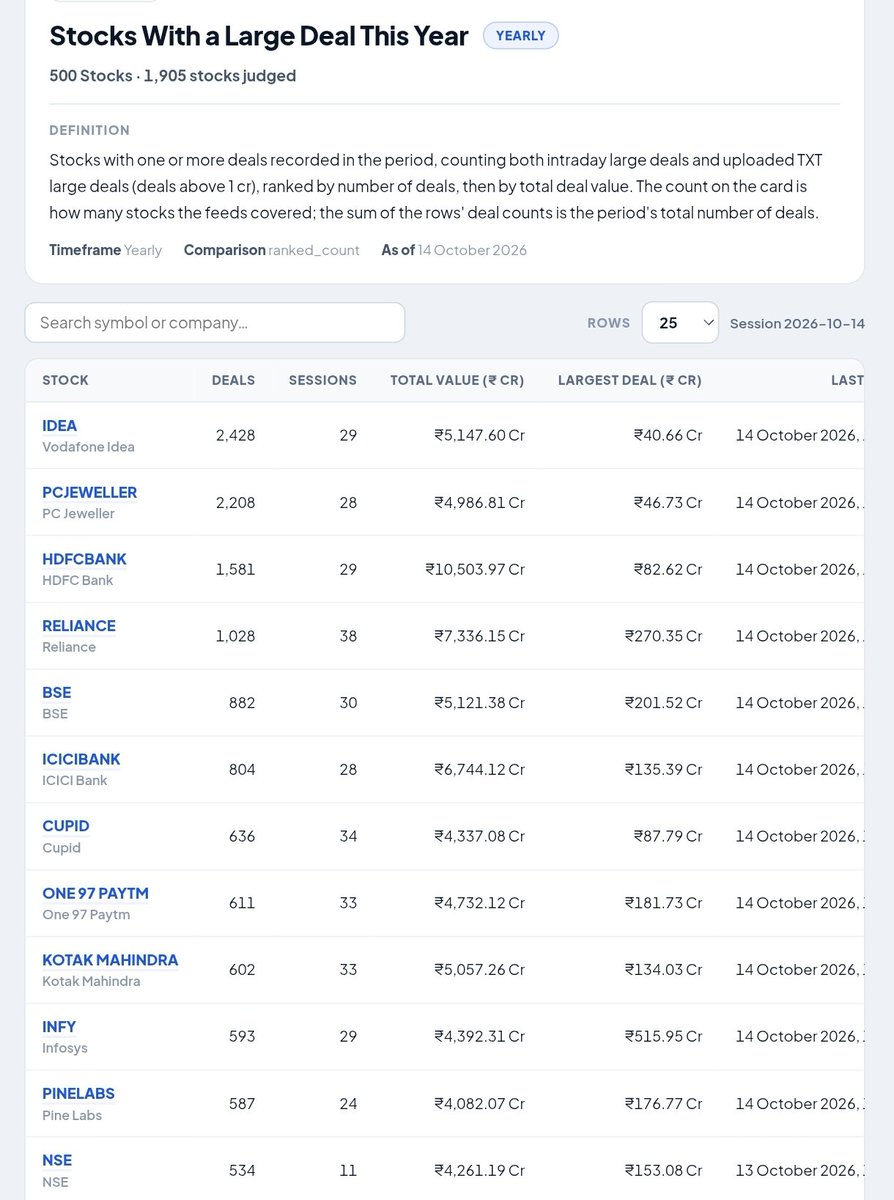The height and width of the screenshot is (1200, 894).
Task: Sort by the STOCK column header
Action: click(65, 380)
